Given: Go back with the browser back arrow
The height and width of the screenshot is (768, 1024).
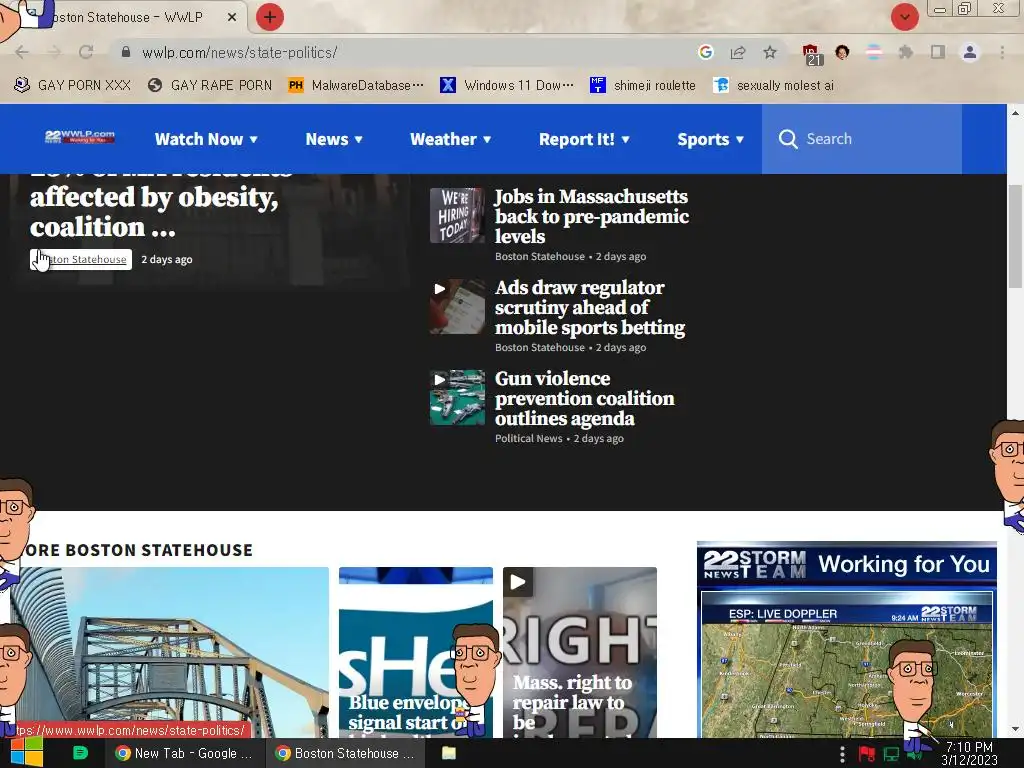Looking at the screenshot, I should click(22, 52).
